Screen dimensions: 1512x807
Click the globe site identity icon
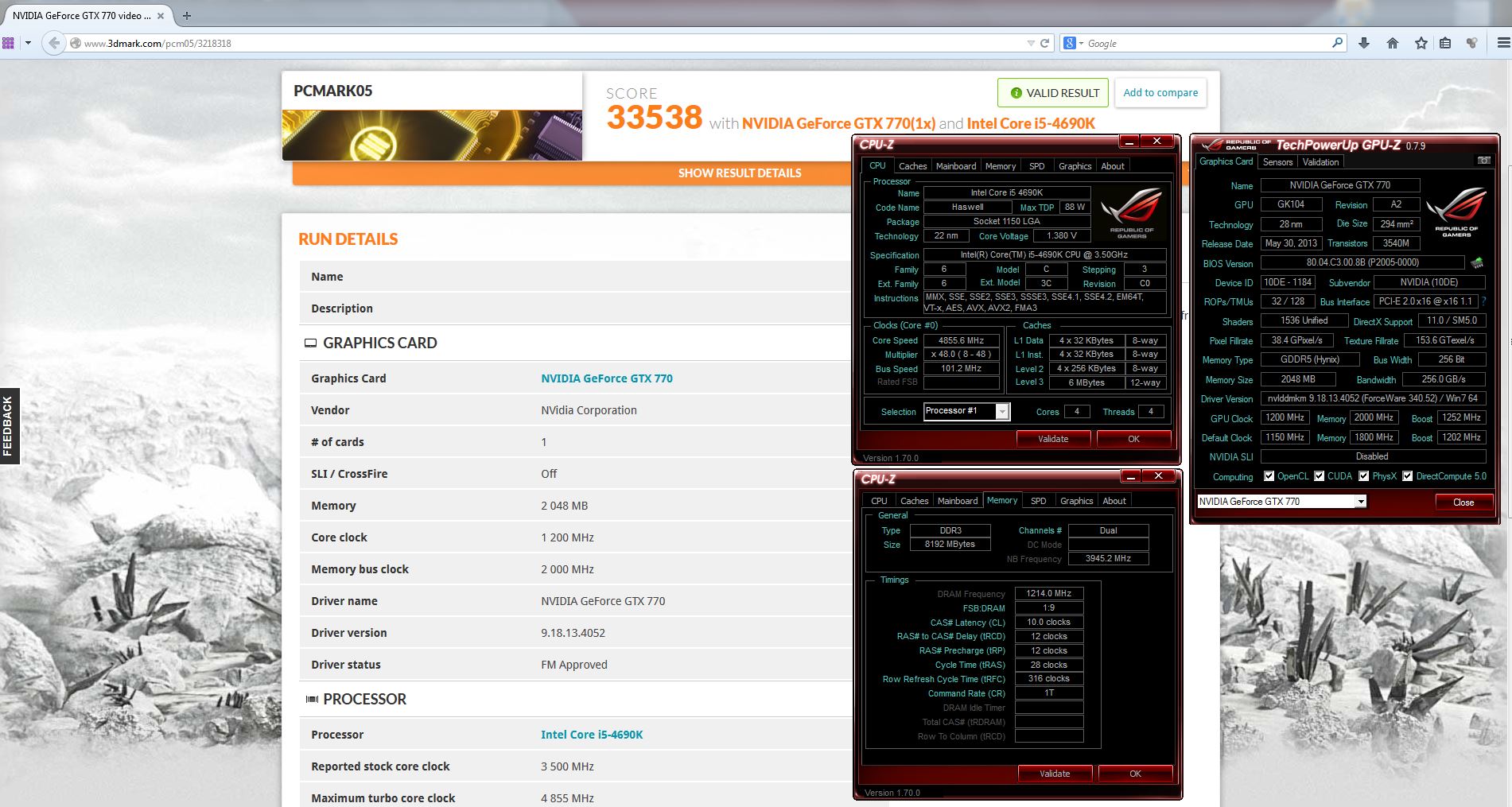click(x=76, y=43)
